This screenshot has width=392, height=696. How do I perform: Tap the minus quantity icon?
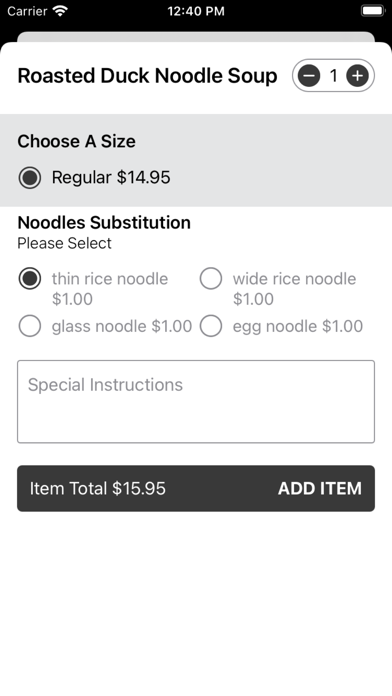click(x=309, y=76)
